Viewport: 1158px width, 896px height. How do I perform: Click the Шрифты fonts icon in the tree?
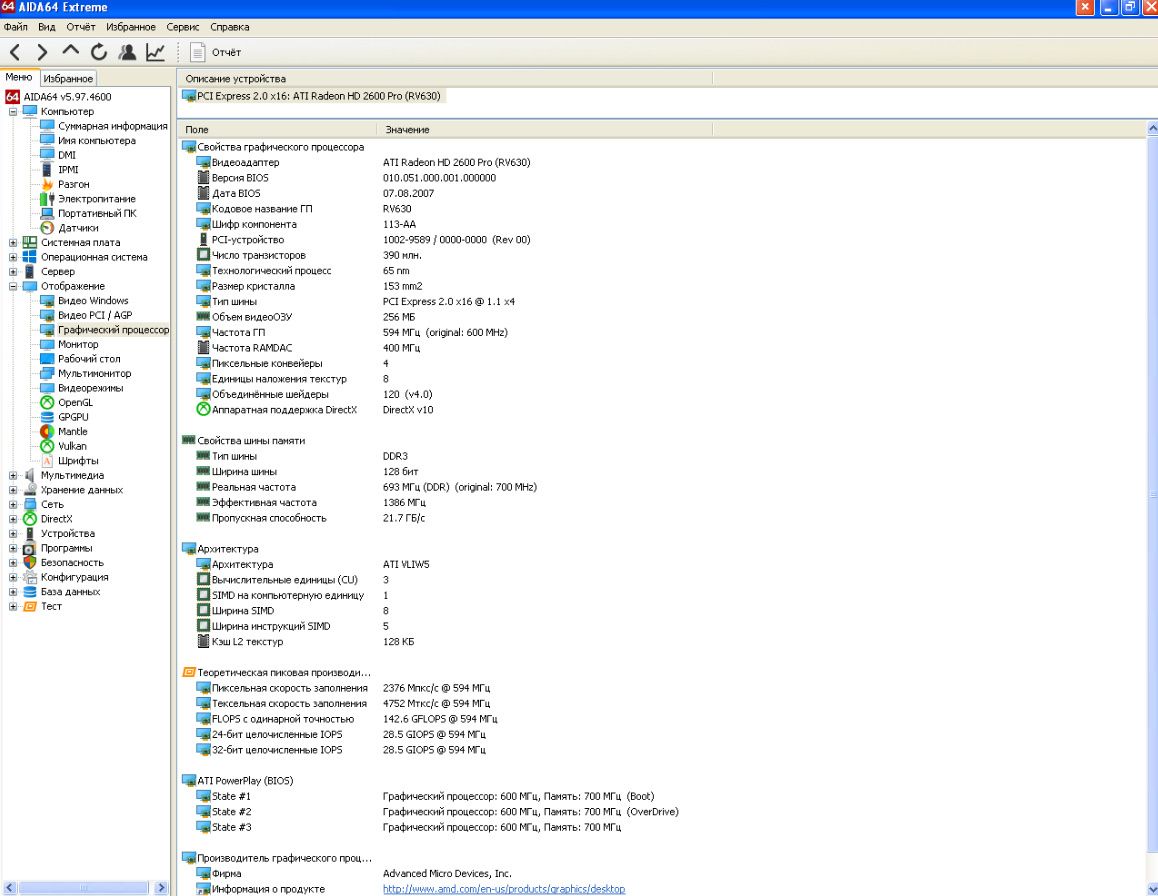(x=47, y=461)
